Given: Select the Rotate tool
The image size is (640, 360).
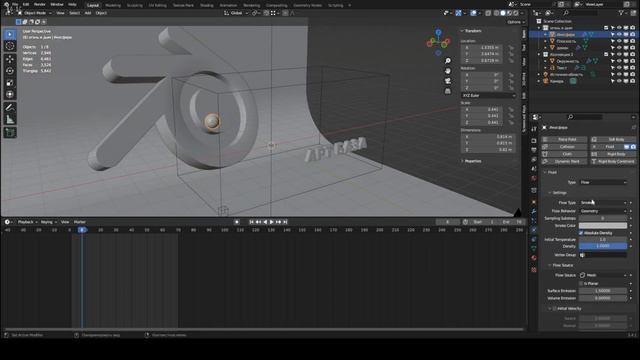Looking at the screenshot, I should pos(10,71).
